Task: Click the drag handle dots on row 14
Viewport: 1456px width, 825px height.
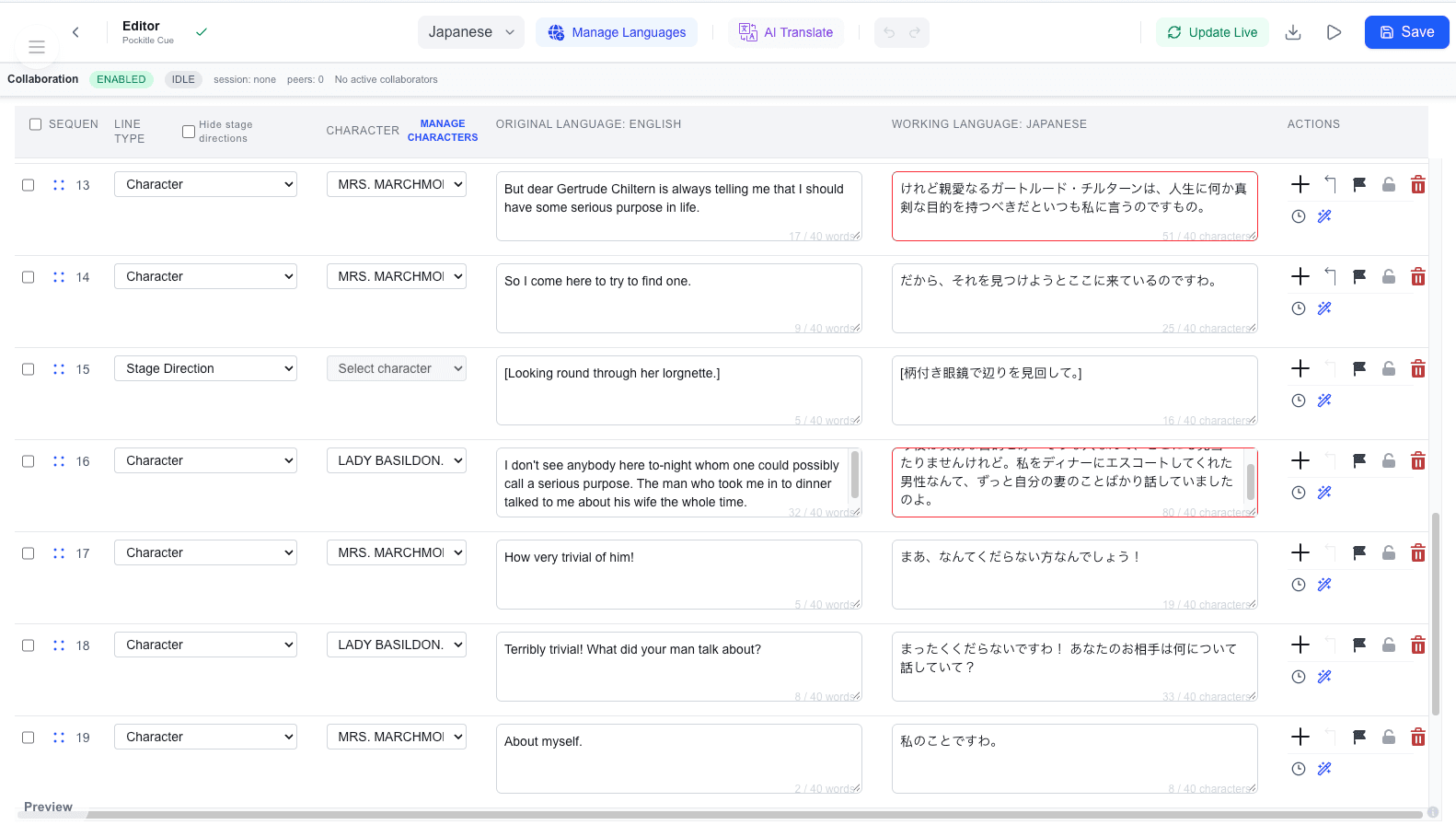Action: click(59, 276)
